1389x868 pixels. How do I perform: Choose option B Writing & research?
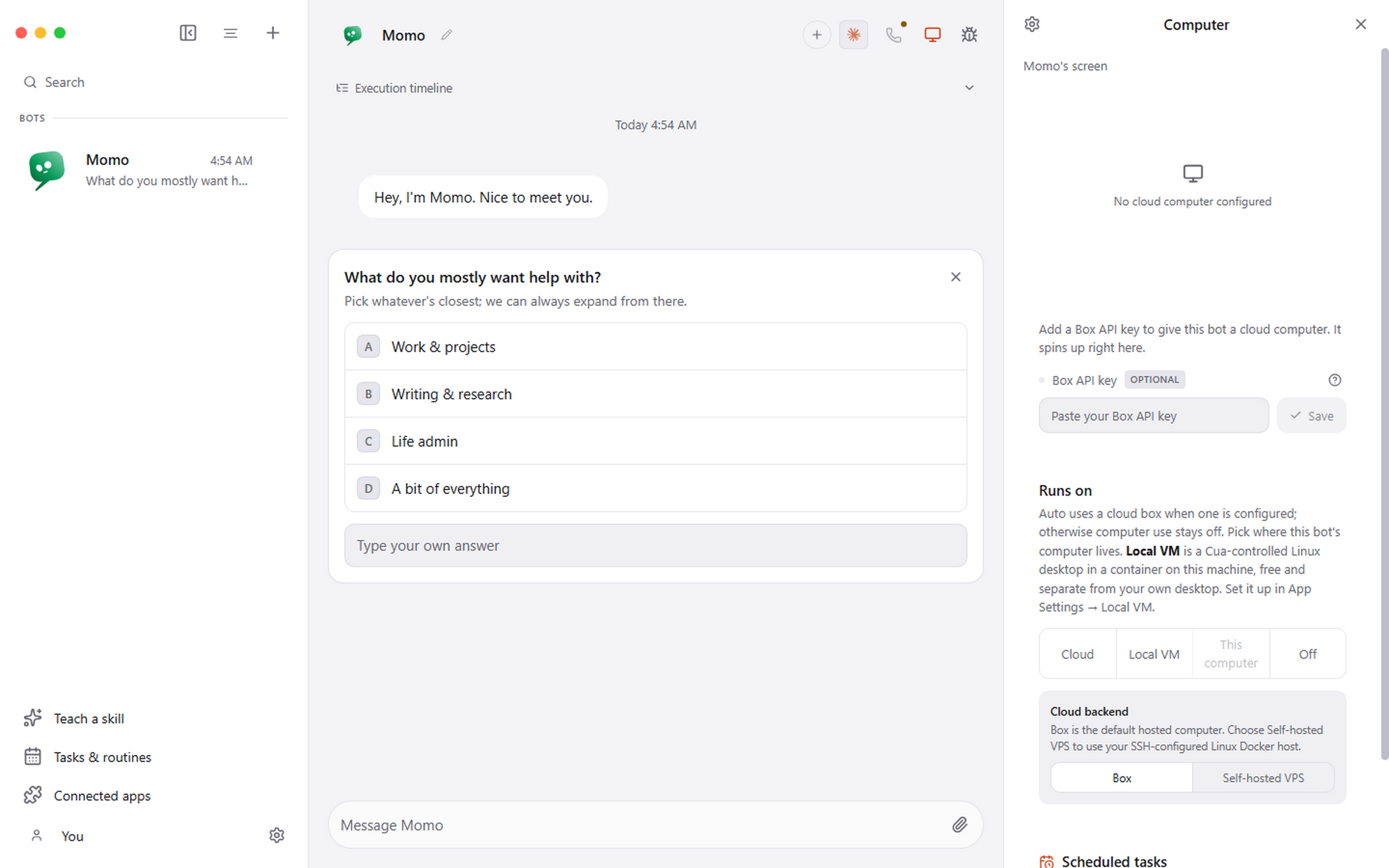(x=655, y=394)
